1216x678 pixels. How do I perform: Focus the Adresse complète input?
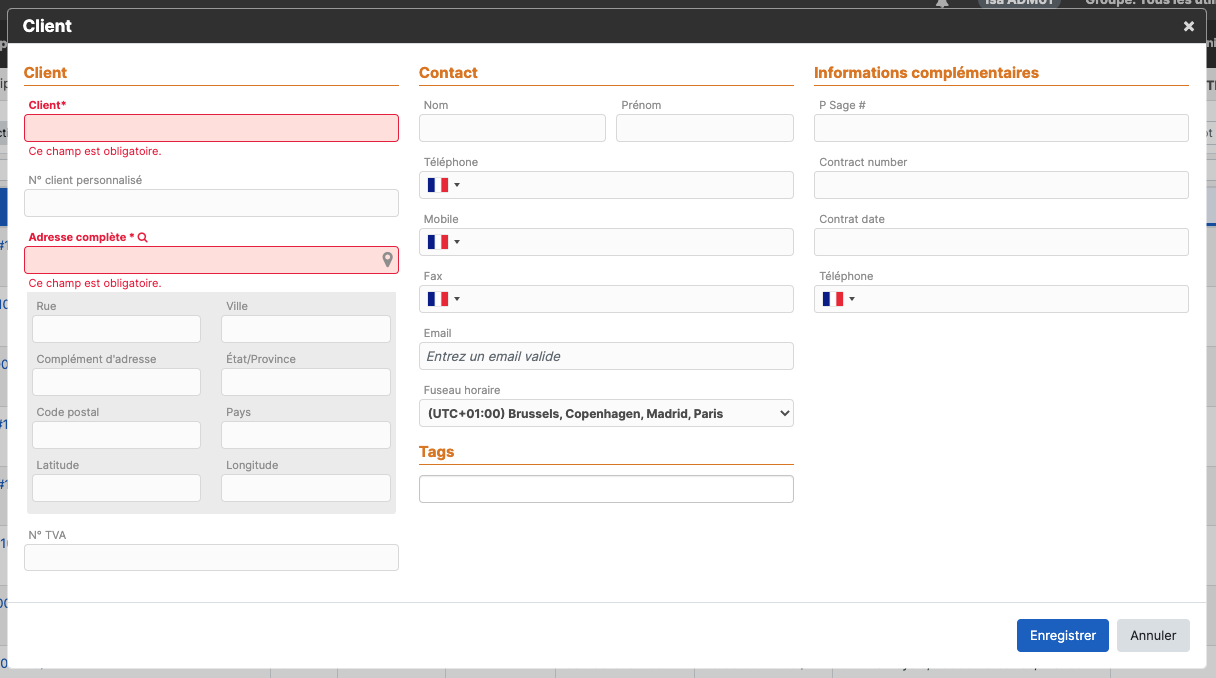(211, 260)
